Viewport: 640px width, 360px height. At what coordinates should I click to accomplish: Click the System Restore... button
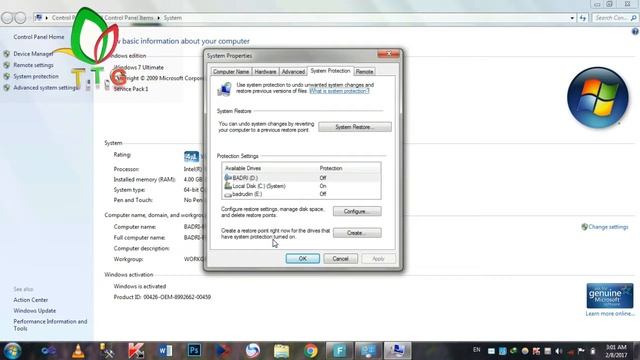pos(355,127)
